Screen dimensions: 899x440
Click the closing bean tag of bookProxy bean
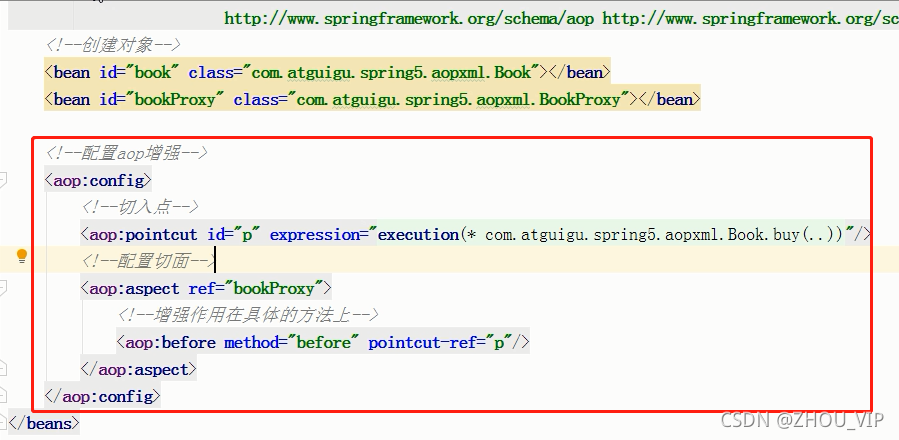tap(670, 99)
